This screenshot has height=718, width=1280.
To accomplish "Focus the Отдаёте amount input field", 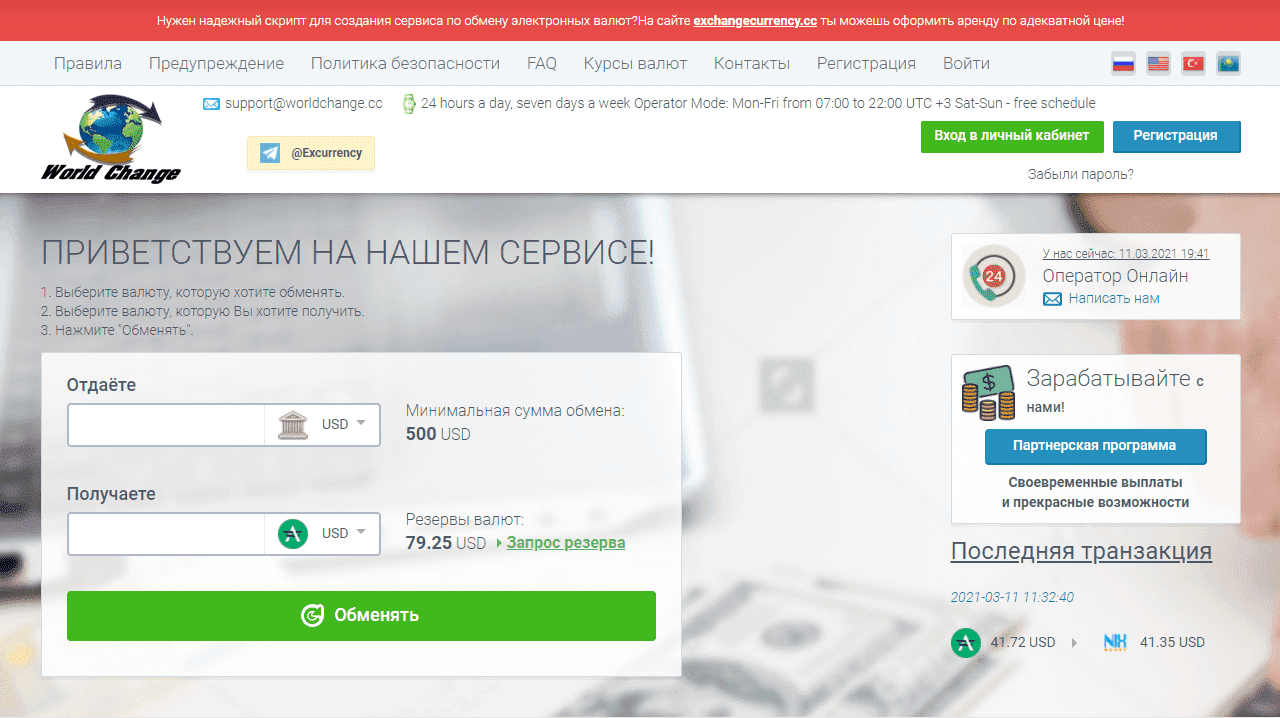I will (166, 425).
